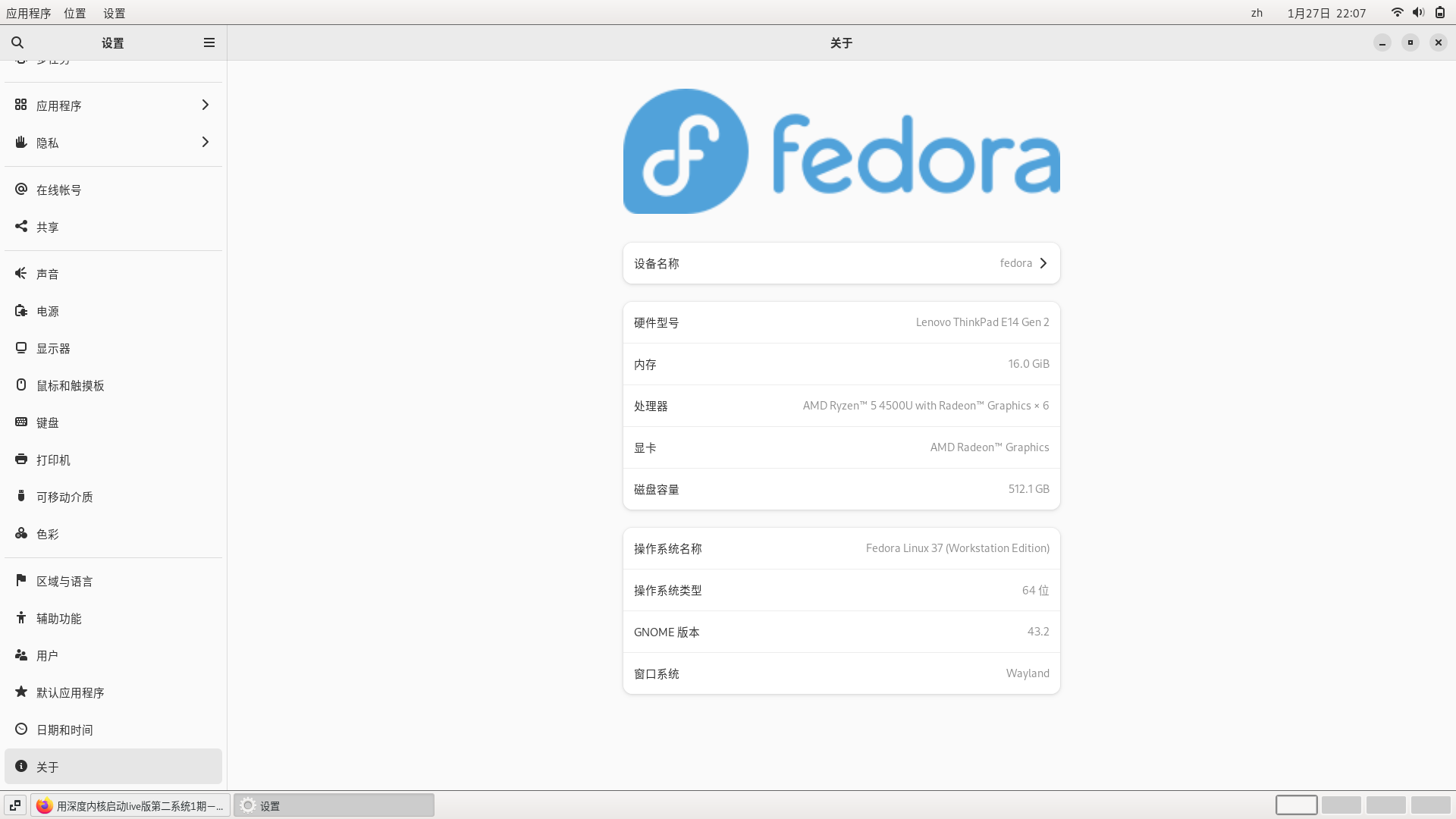Open the hamburger menu in Settings header
Screen dimensions: 1456x819
click(x=209, y=42)
